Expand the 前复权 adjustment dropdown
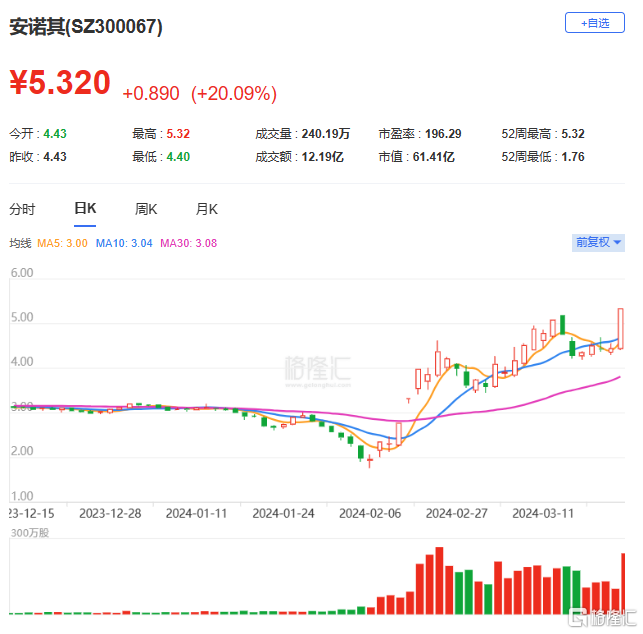643x634 pixels. click(x=597, y=242)
